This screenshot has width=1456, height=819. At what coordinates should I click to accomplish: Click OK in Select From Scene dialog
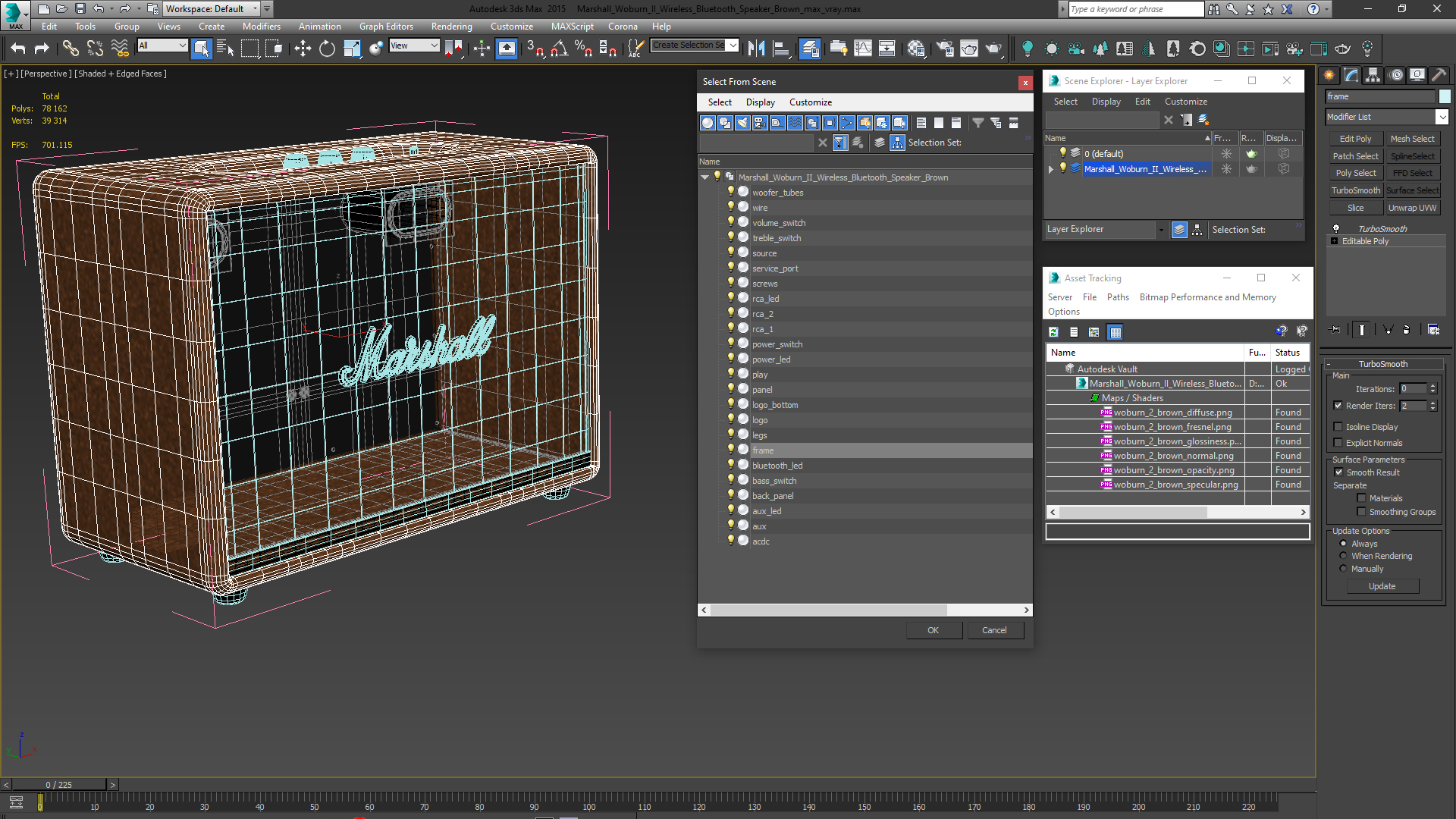[x=933, y=630]
